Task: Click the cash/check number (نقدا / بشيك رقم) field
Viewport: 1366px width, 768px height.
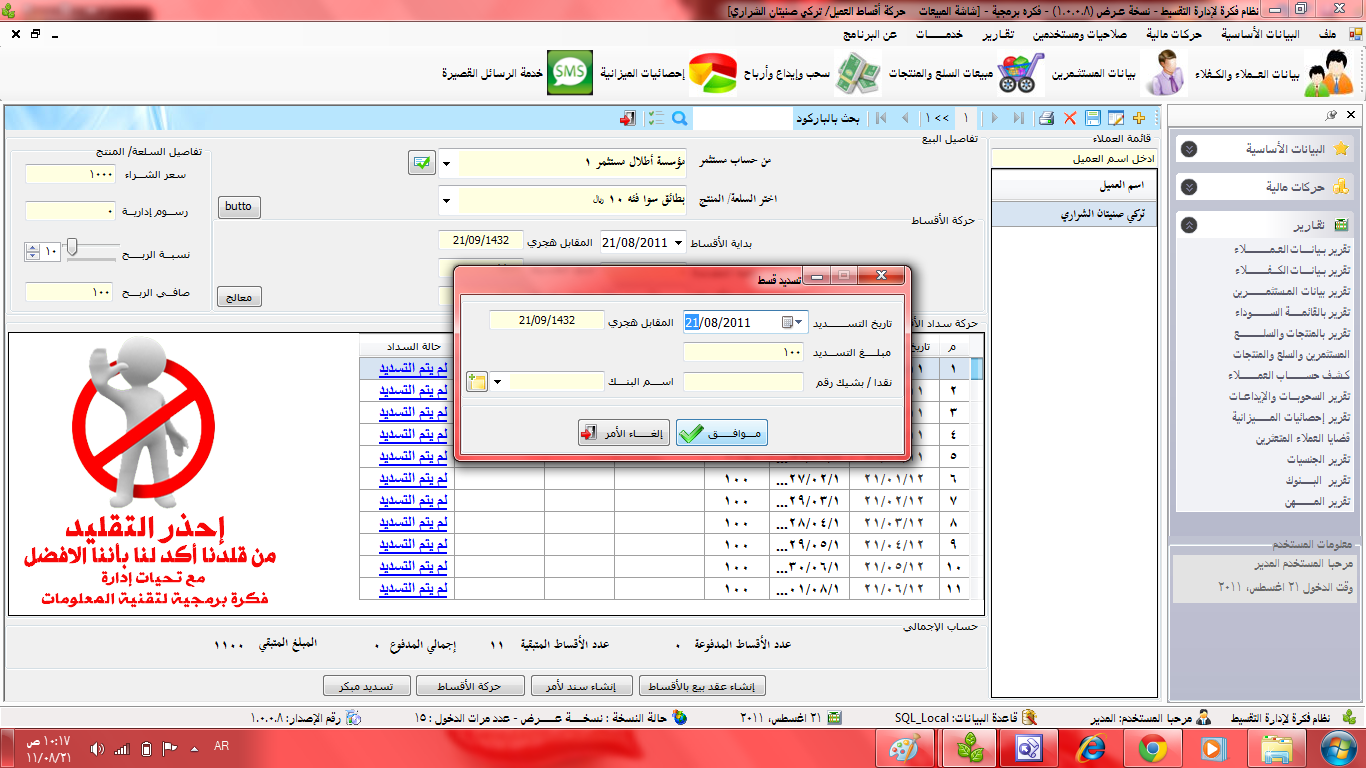Action: coord(743,382)
